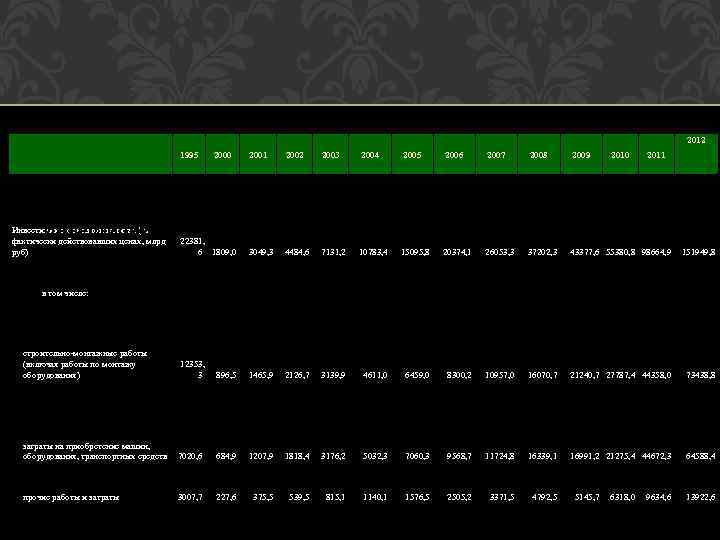Click the cell with value 5145,7
Screen dimensions: 720x540
(586, 497)
